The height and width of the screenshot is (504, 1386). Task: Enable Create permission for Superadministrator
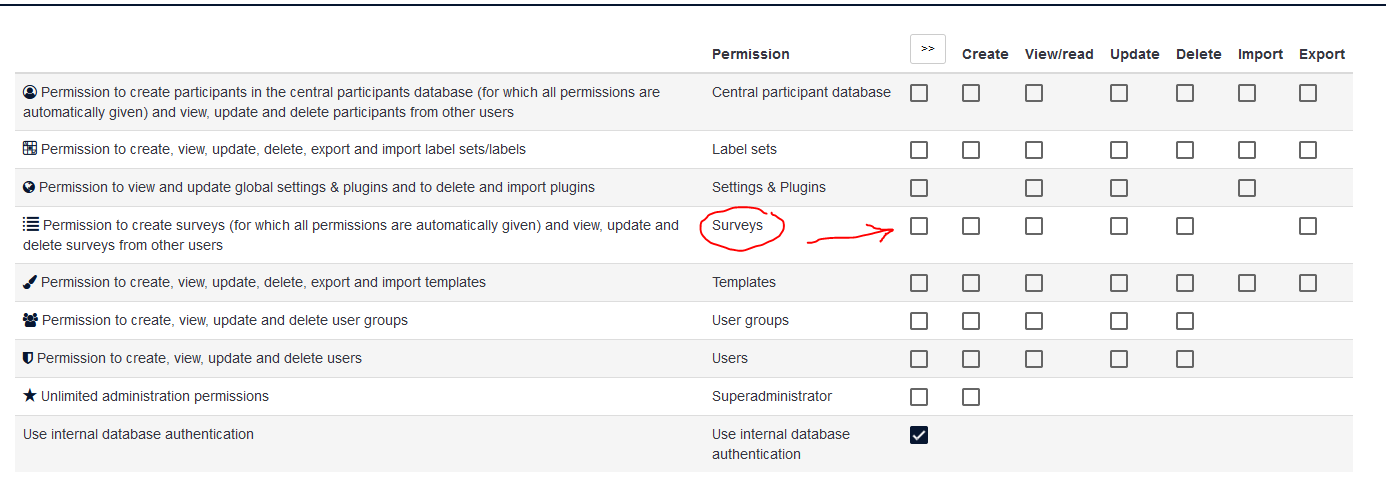(x=971, y=397)
